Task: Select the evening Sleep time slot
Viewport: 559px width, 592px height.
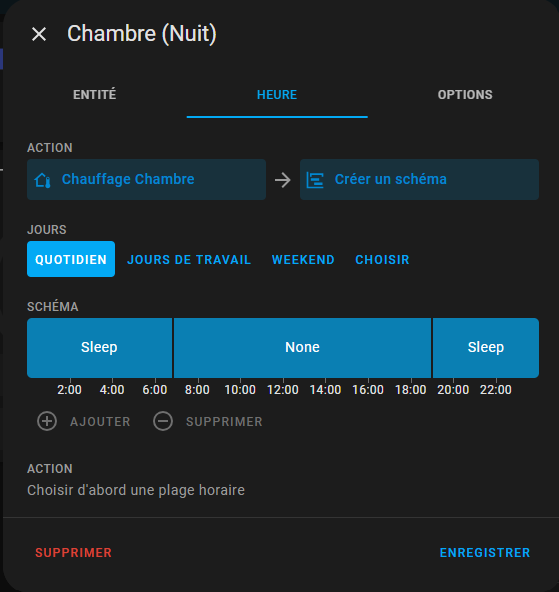Action: 486,347
